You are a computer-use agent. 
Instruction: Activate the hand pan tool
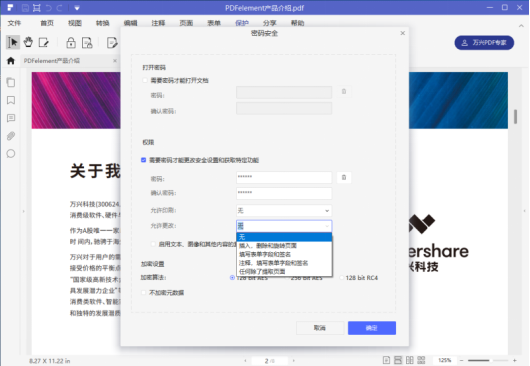(28, 43)
